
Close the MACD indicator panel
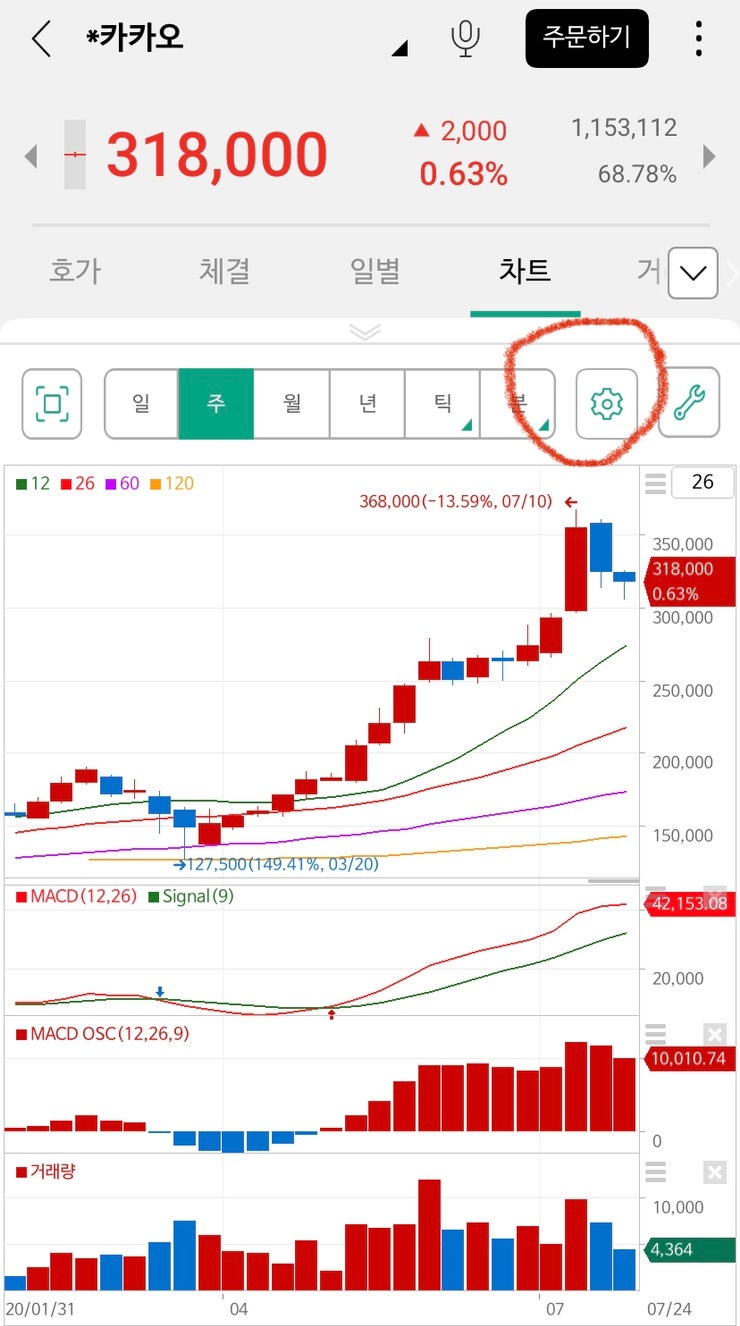714,894
